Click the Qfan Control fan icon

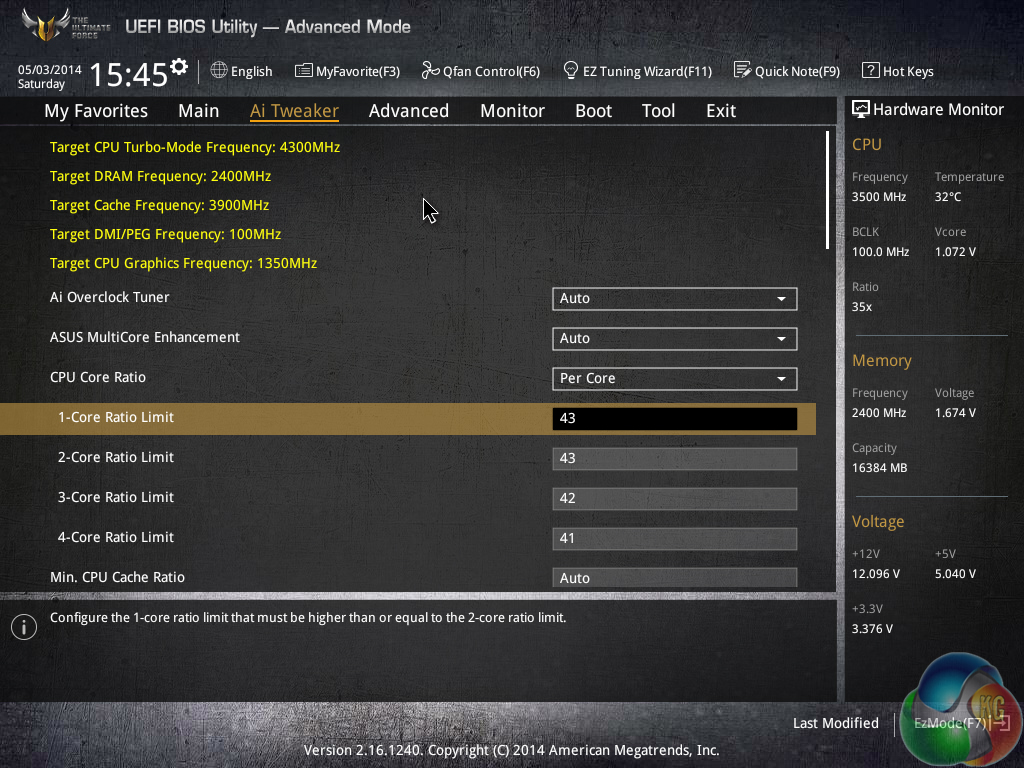430,70
